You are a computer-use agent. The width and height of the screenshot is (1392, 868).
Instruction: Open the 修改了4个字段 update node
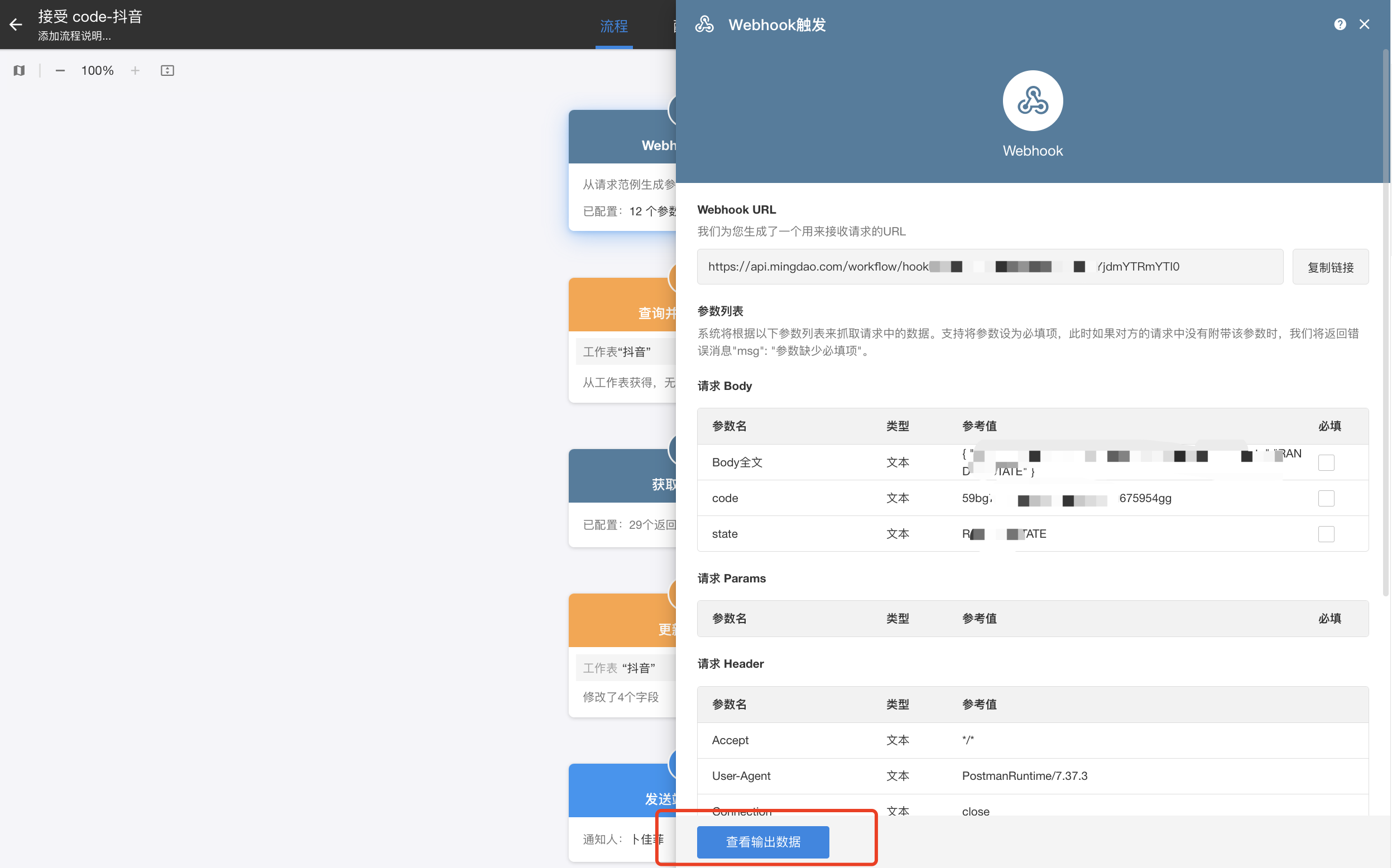point(621,697)
